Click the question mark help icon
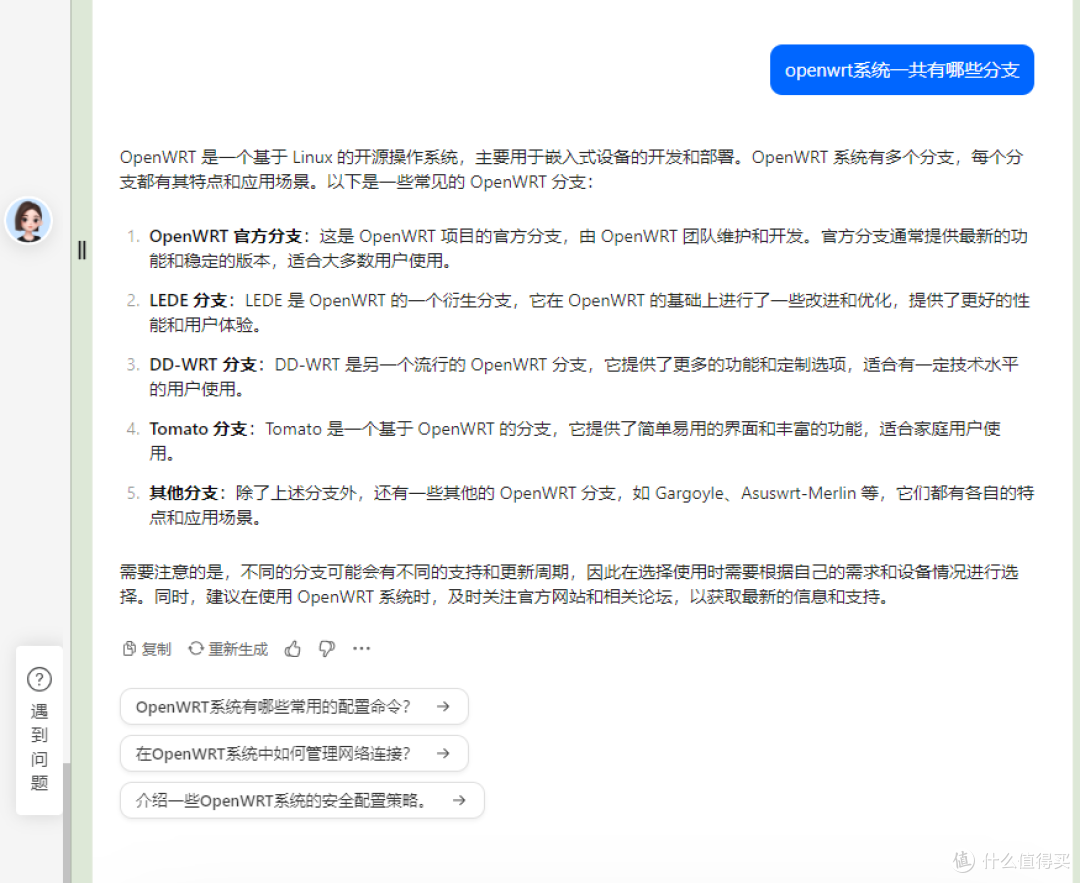Screen dimensions: 1080x883 click(39, 679)
